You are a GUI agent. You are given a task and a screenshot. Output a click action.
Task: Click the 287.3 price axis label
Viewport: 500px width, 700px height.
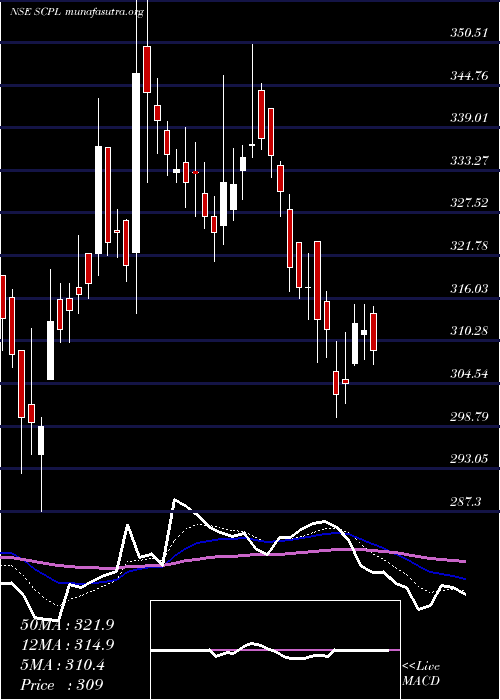(466, 502)
